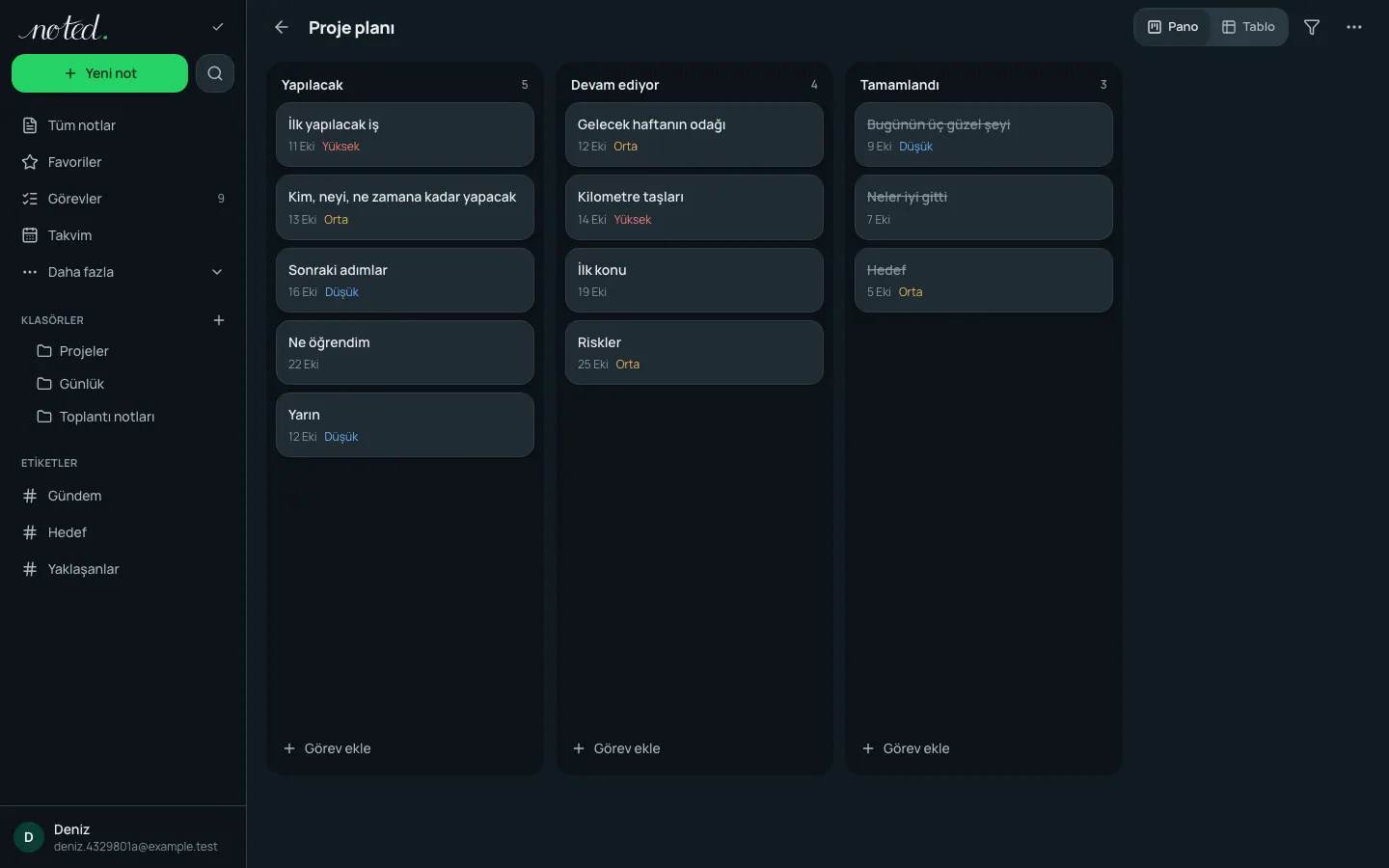Click the search magnifier icon button
The height and width of the screenshot is (868, 1389).
tap(215, 73)
